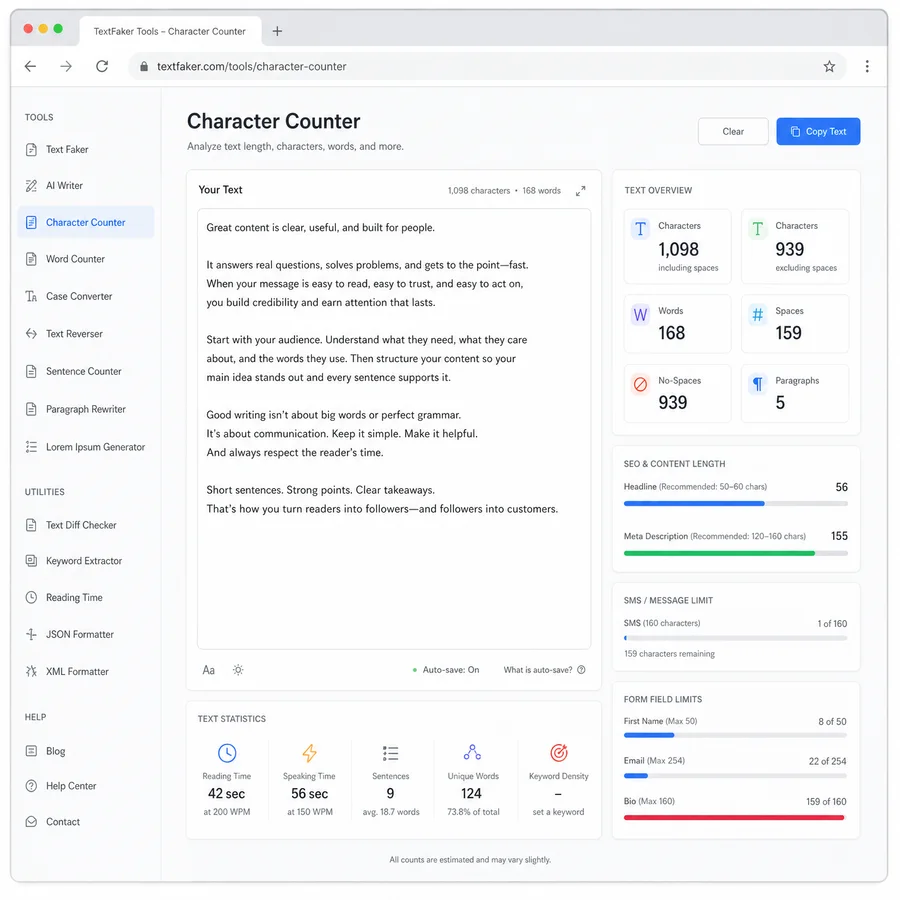
Task: Click the Case Converter icon
Action: point(32,297)
